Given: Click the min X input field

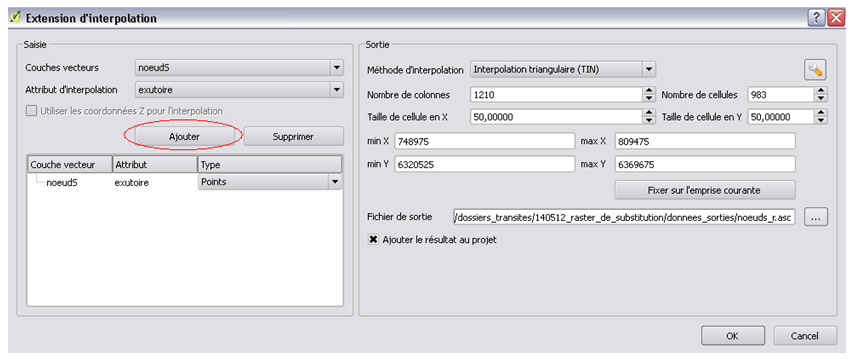Looking at the screenshot, I should pyautogui.click(x=485, y=141).
